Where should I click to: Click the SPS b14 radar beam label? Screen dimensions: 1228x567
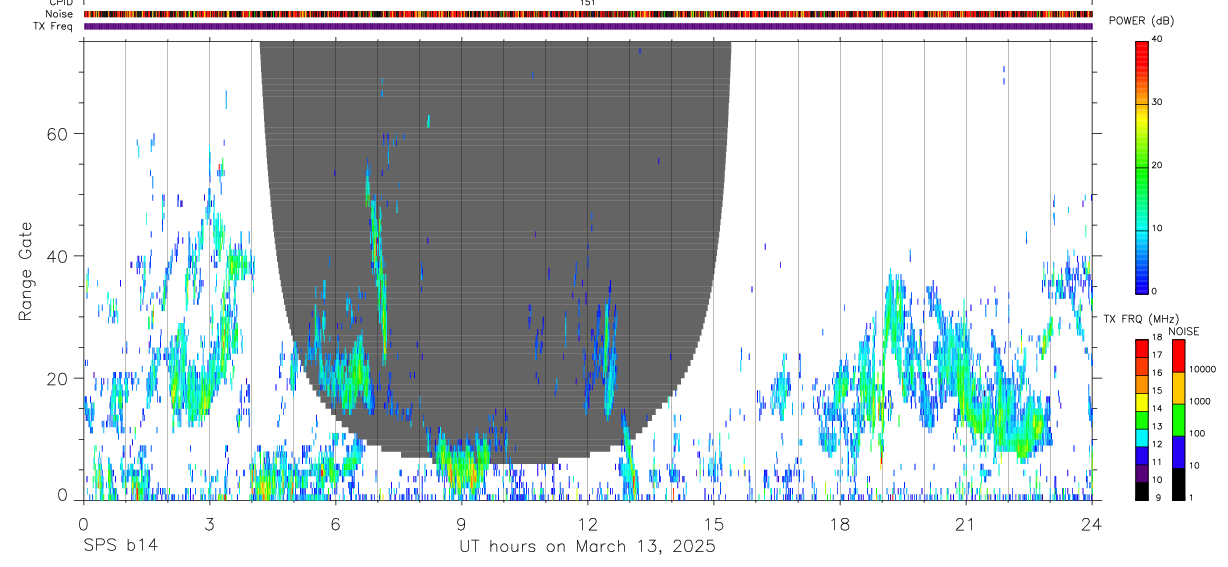coord(120,546)
